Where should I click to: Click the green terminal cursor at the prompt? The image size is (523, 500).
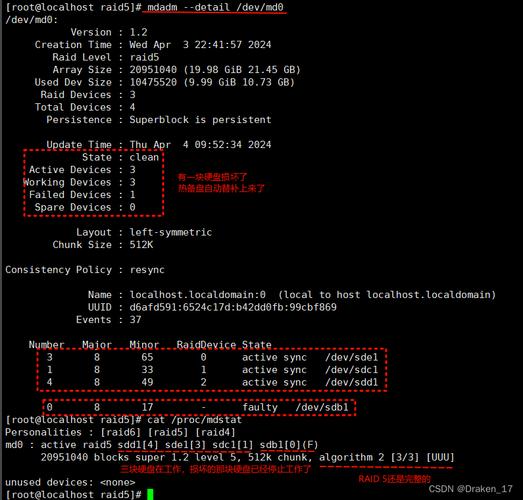[x=150, y=495]
